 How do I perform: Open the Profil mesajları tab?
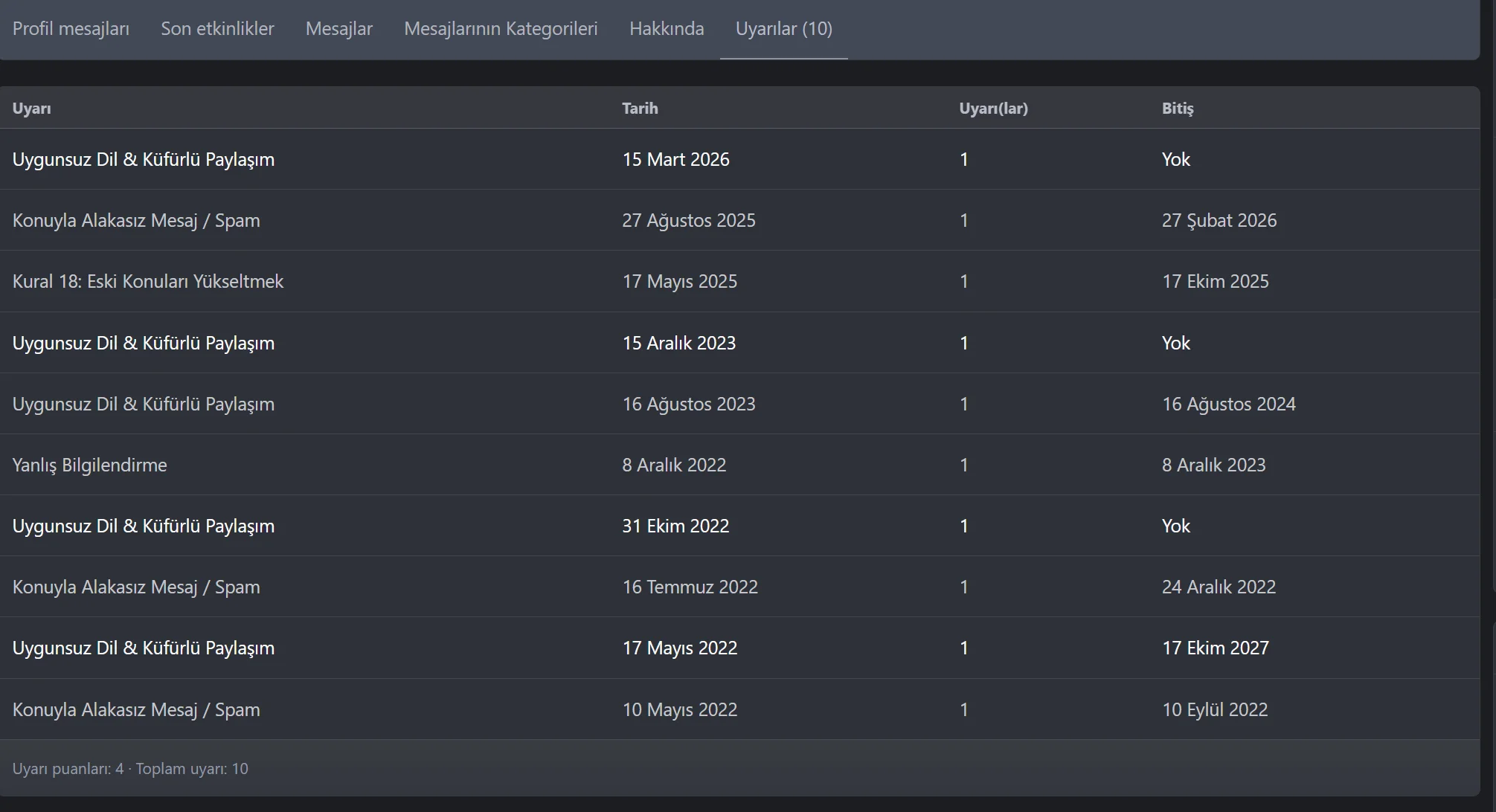tap(71, 29)
